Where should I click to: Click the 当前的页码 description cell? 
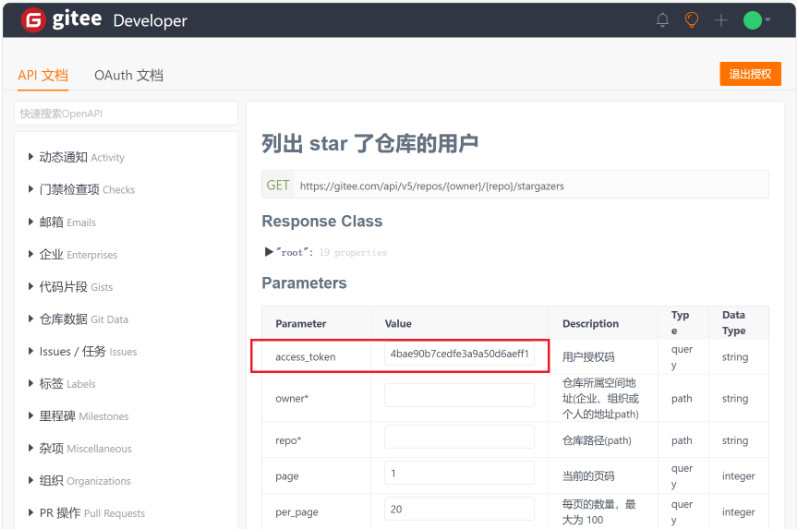click(588, 476)
